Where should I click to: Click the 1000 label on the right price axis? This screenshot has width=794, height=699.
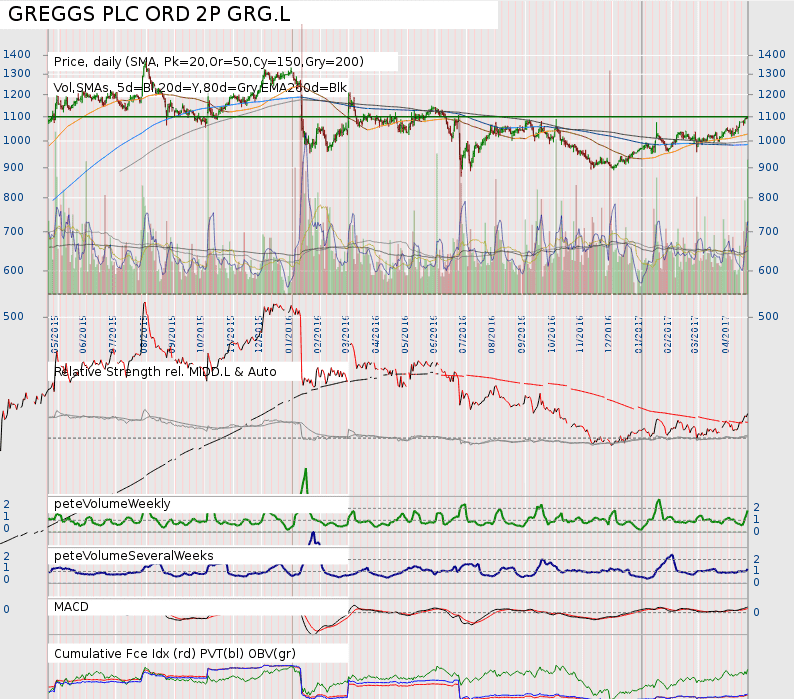click(x=771, y=140)
